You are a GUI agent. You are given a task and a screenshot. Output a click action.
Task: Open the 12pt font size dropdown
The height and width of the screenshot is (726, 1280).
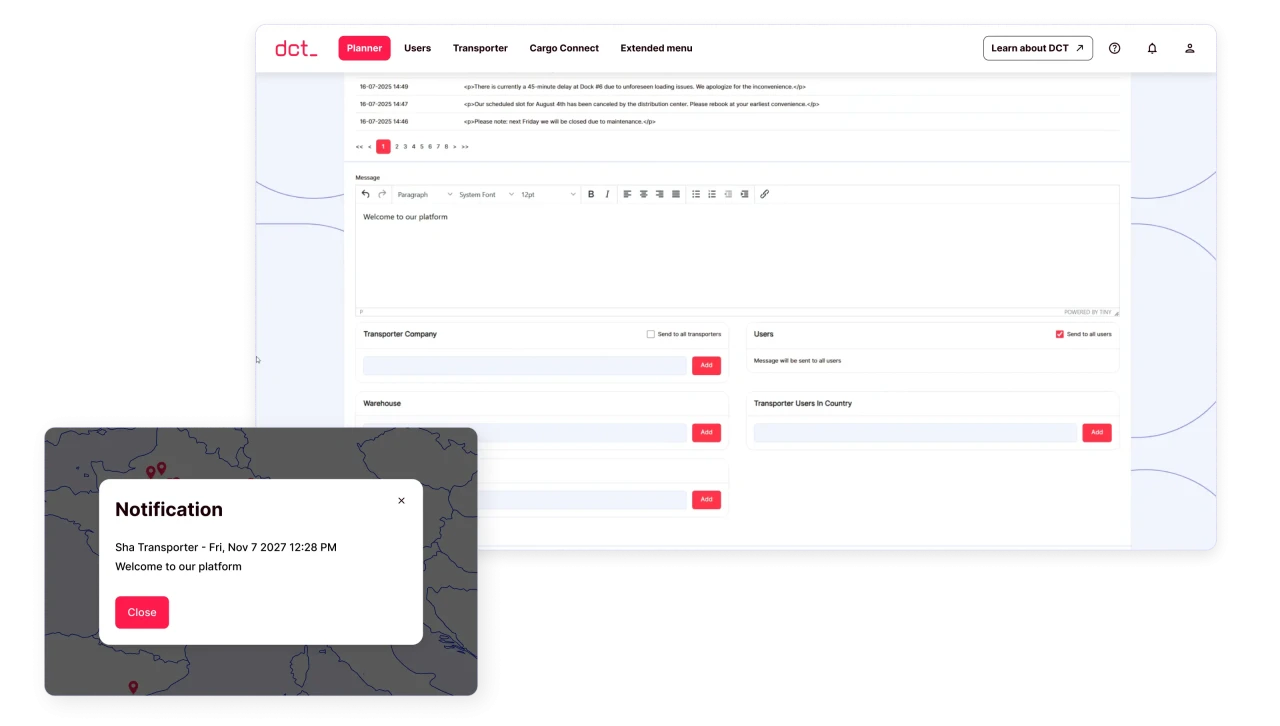[547, 194]
